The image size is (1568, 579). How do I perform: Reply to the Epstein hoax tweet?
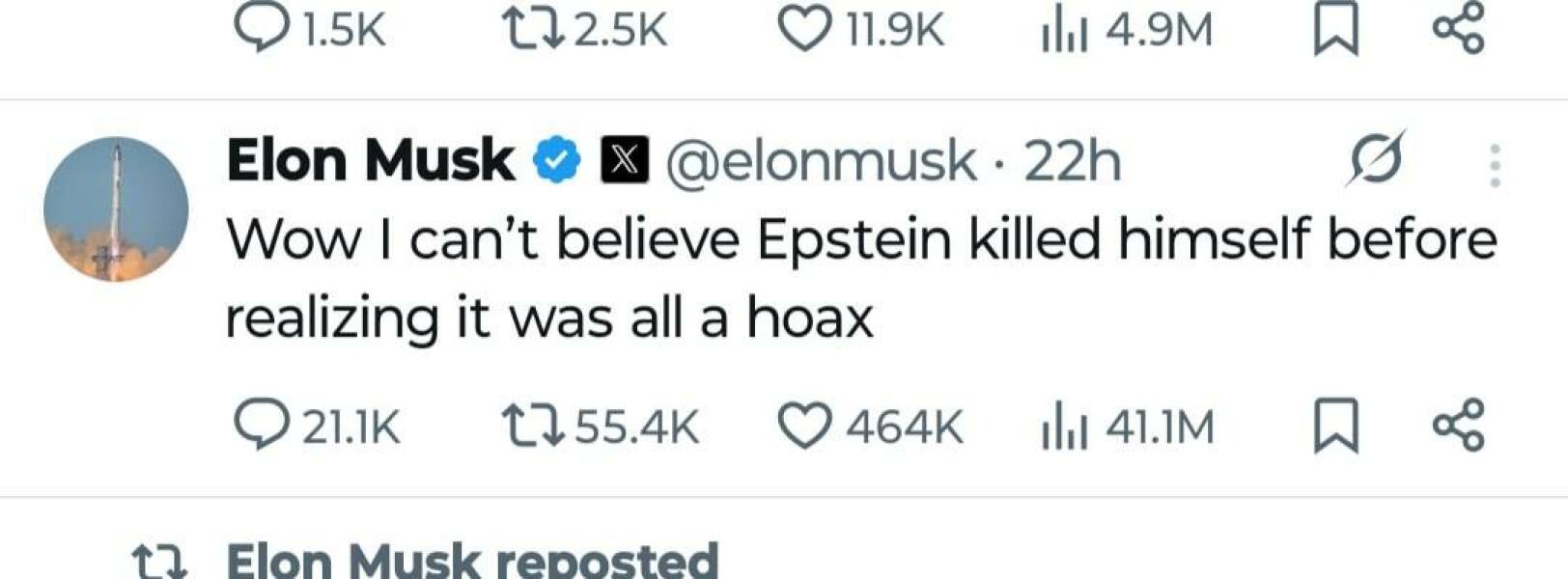pyautogui.click(x=260, y=426)
